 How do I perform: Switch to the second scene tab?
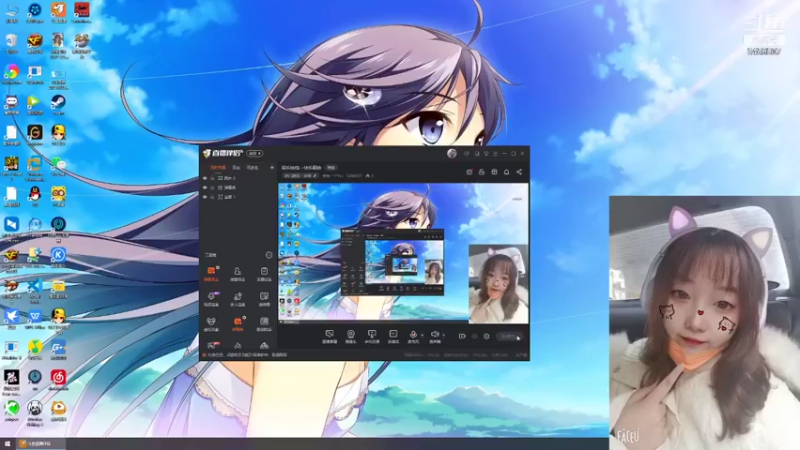(x=236, y=167)
